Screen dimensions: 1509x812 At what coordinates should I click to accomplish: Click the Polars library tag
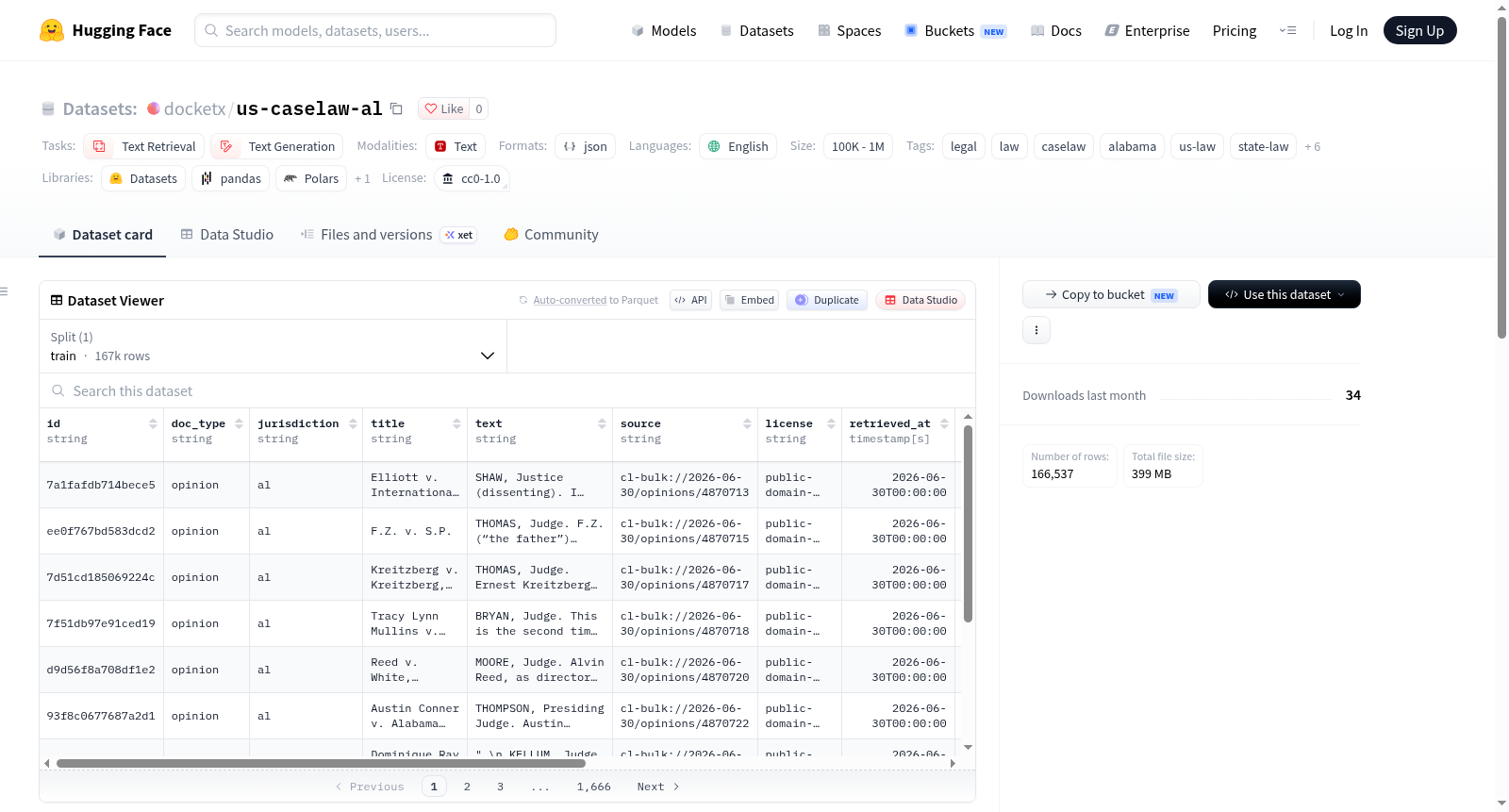(x=311, y=178)
